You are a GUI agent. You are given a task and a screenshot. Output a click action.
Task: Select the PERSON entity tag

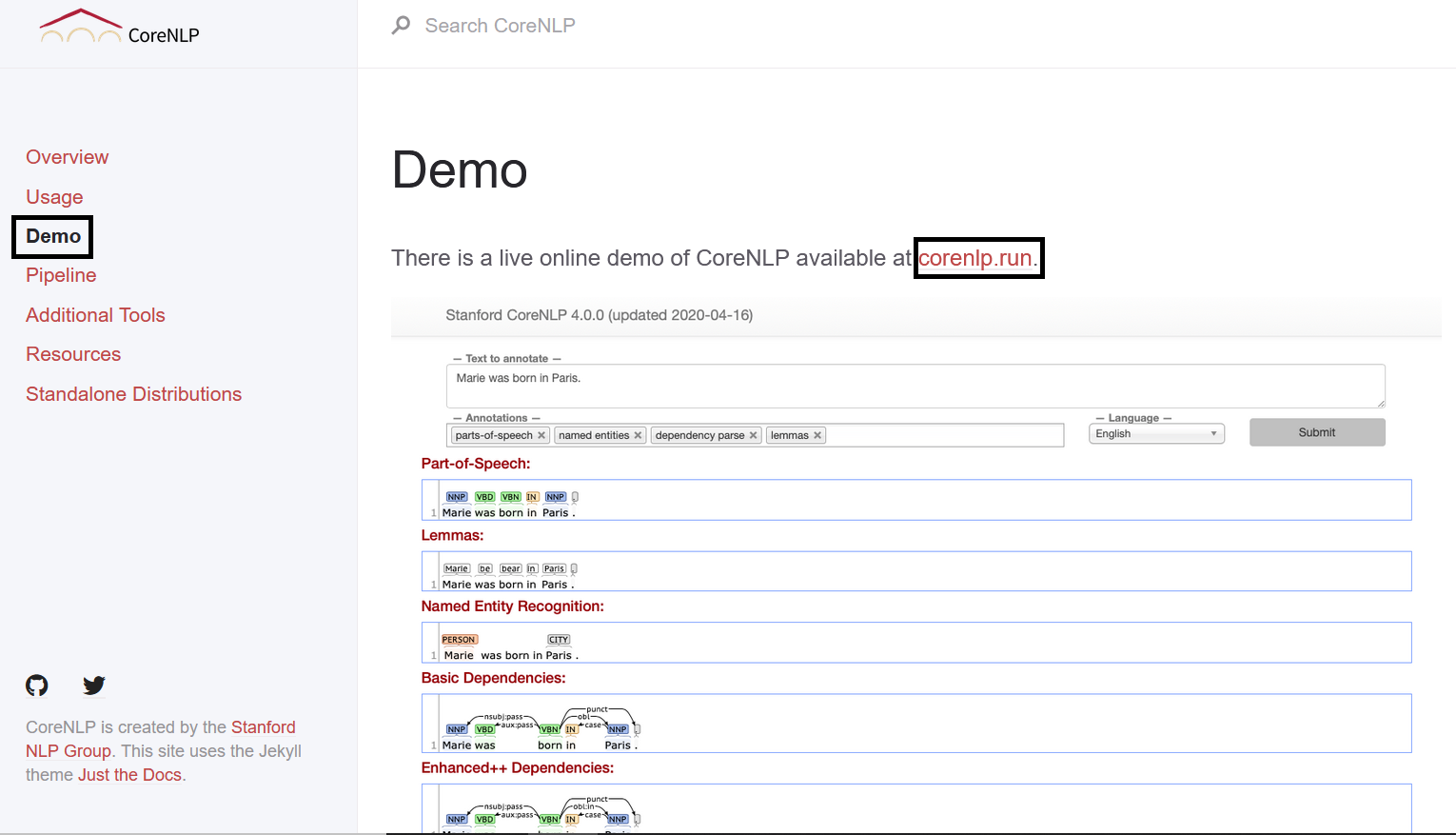459,639
